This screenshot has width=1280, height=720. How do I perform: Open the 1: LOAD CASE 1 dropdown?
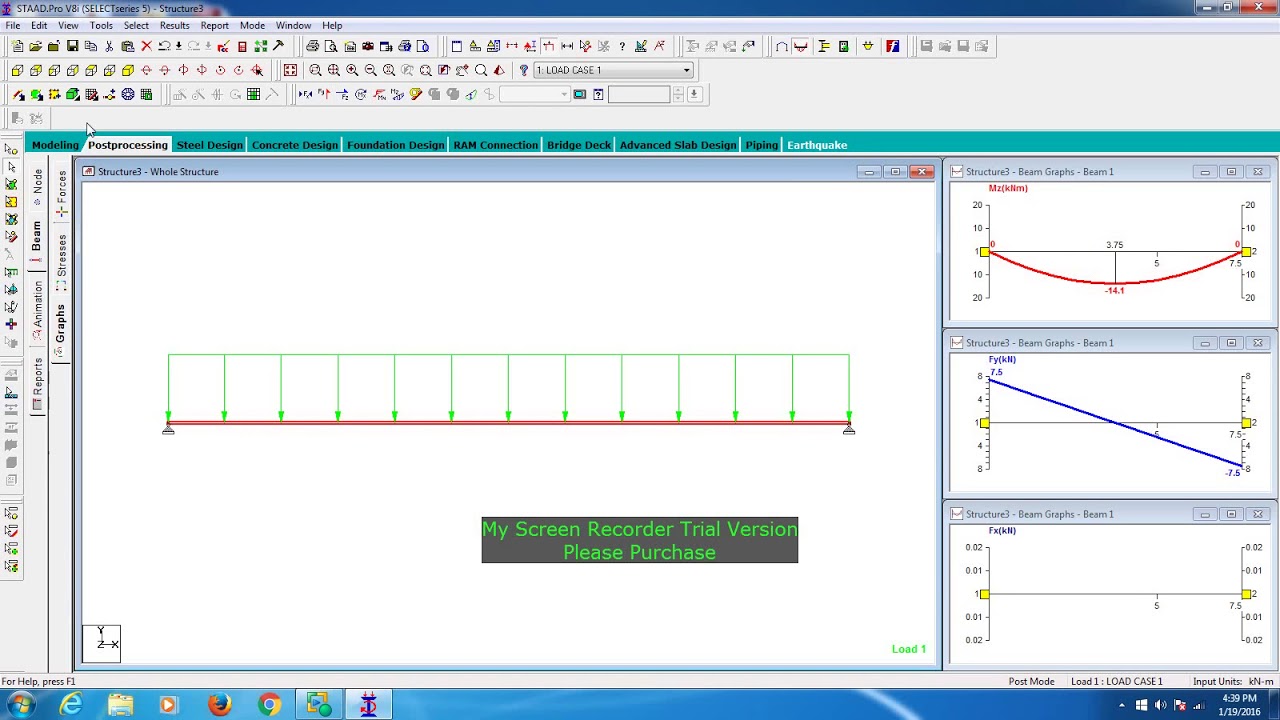click(613, 70)
